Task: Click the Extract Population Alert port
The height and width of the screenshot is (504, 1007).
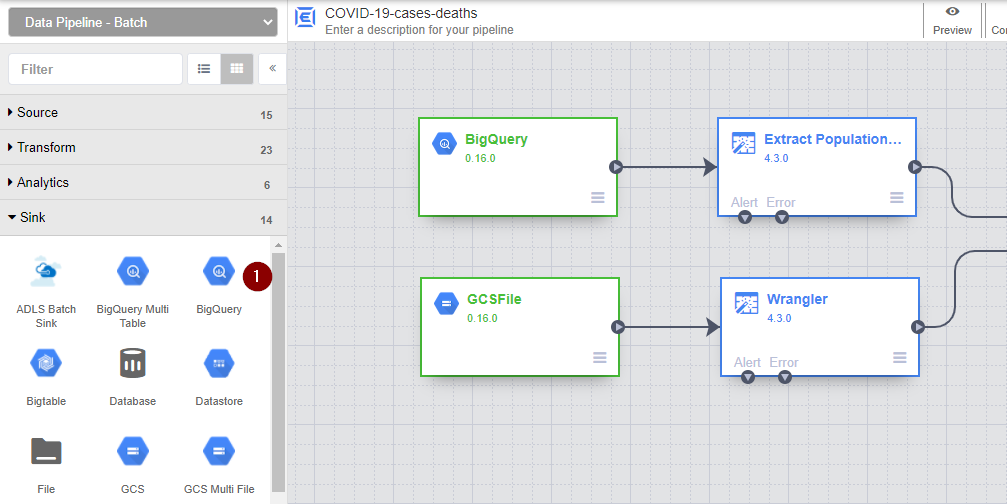Action: coord(744,218)
